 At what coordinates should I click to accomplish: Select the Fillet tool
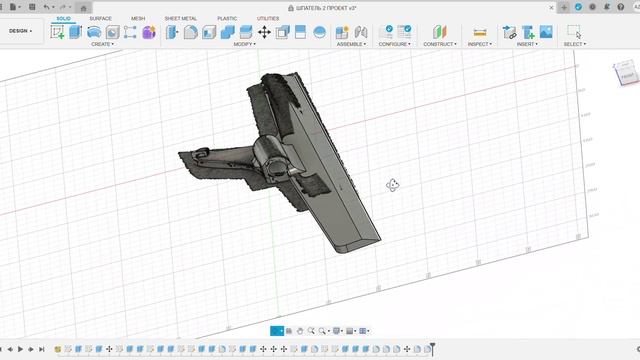coord(190,32)
